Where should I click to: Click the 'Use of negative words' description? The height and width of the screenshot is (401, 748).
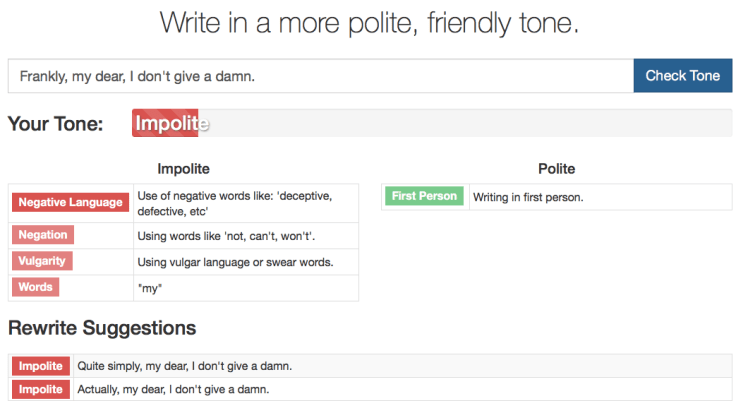tap(234, 203)
